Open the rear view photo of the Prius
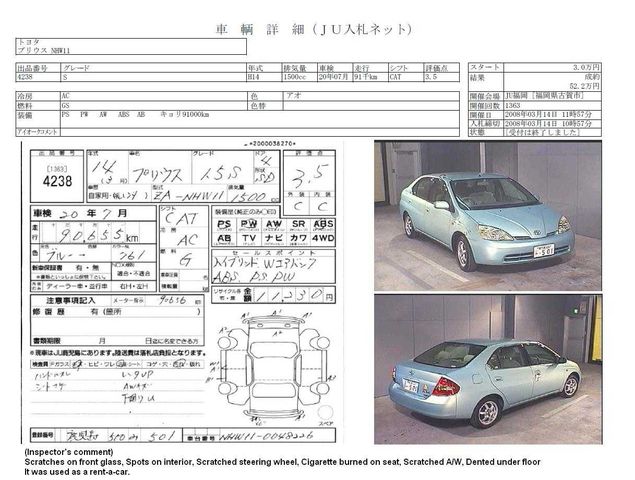This screenshot has height=480, width=635. click(x=488, y=369)
